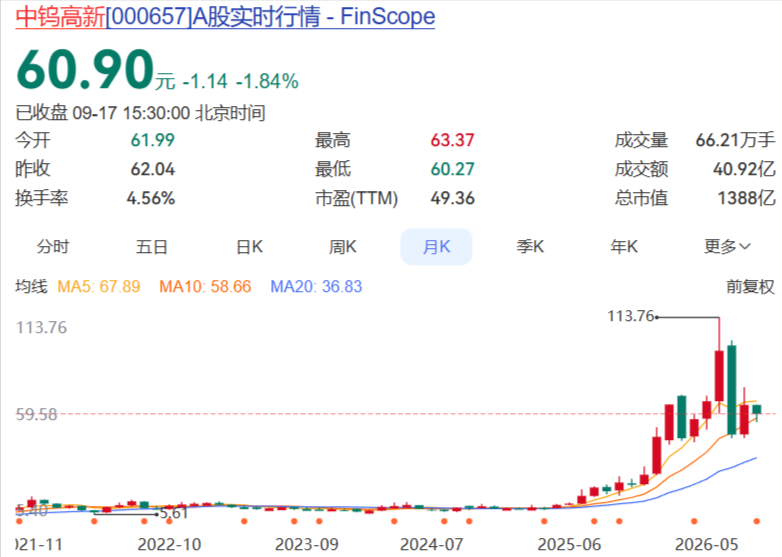The width and height of the screenshot is (782, 557).
Task: Click the 60.90 current price
Action: click(x=84, y=70)
